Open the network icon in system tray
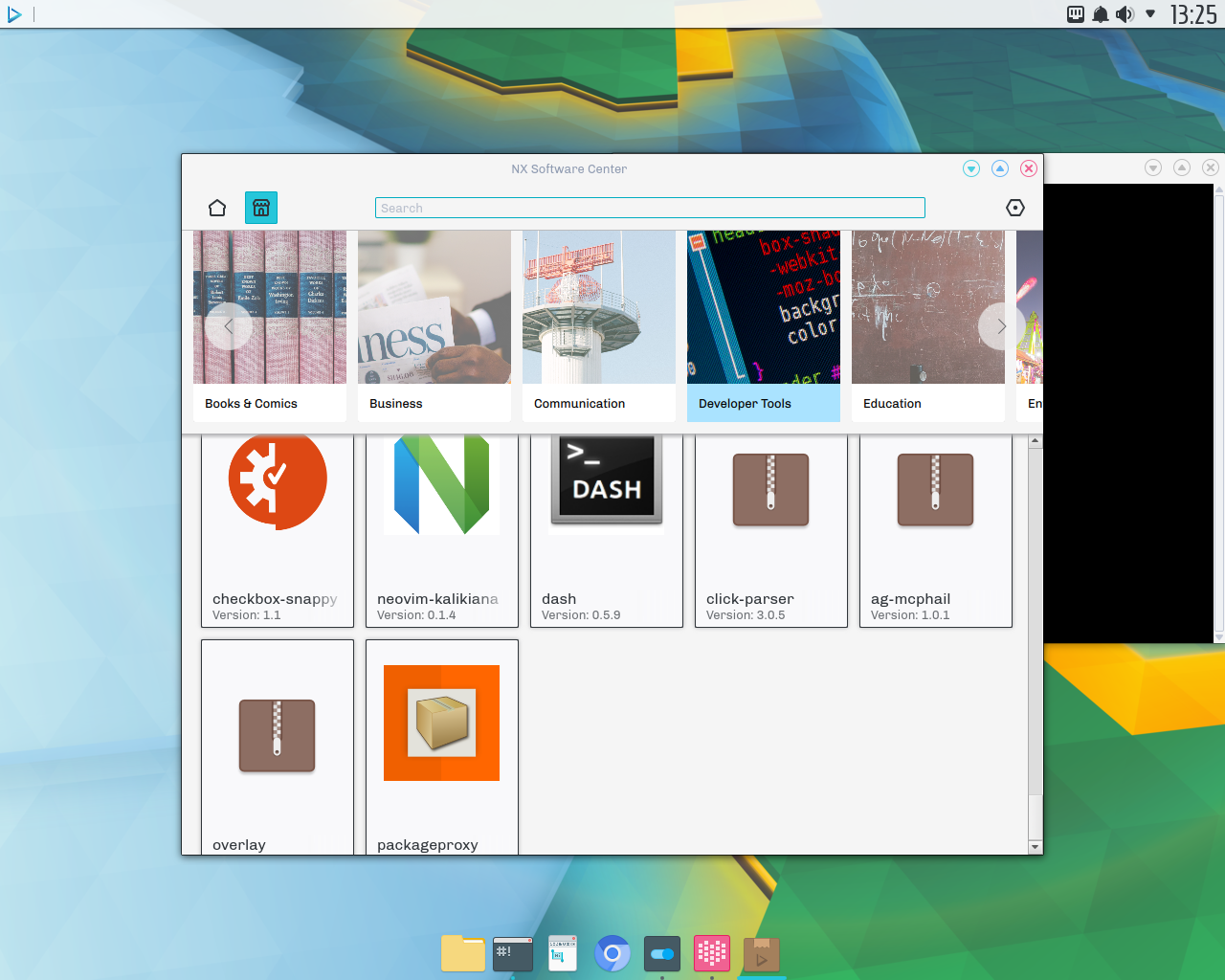Viewport: 1225px width, 980px height. pos(1076,14)
